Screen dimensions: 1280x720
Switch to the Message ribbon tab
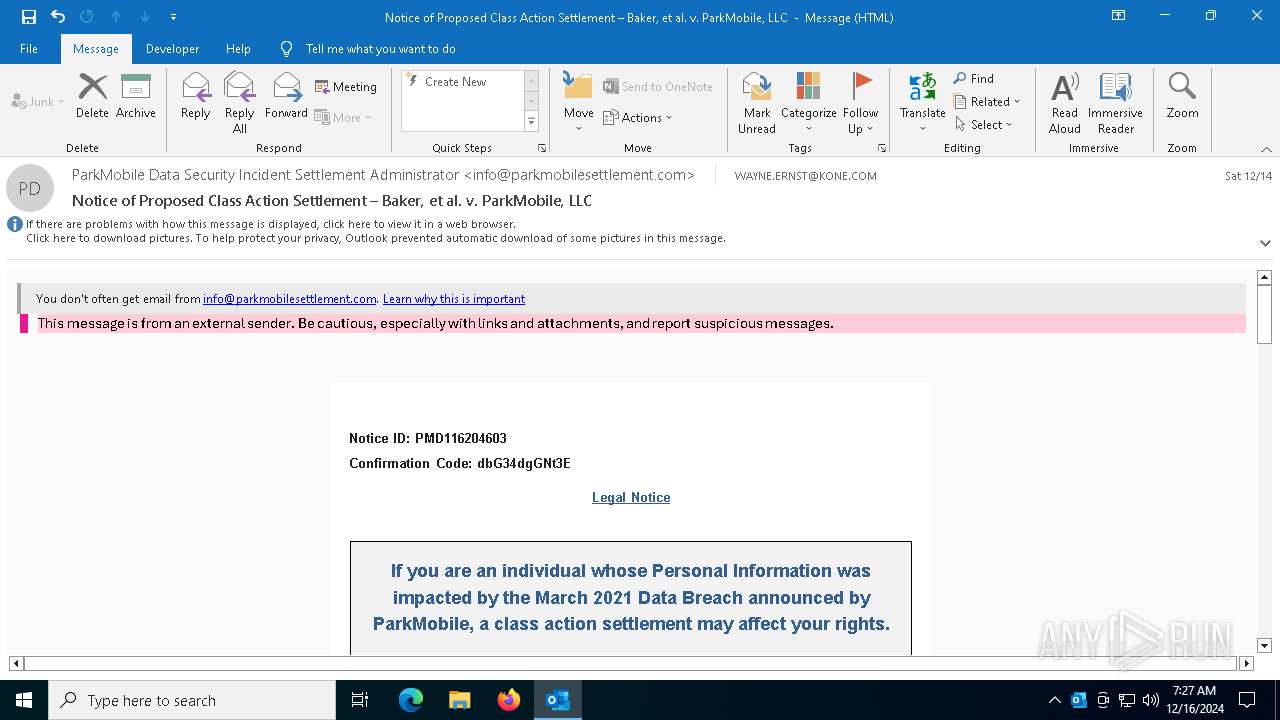point(96,49)
